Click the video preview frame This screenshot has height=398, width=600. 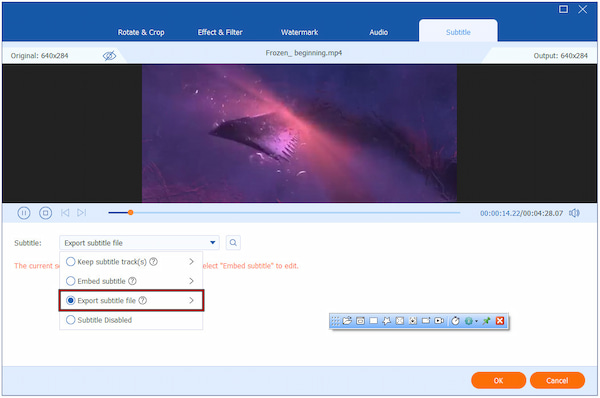tap(299, 133)
